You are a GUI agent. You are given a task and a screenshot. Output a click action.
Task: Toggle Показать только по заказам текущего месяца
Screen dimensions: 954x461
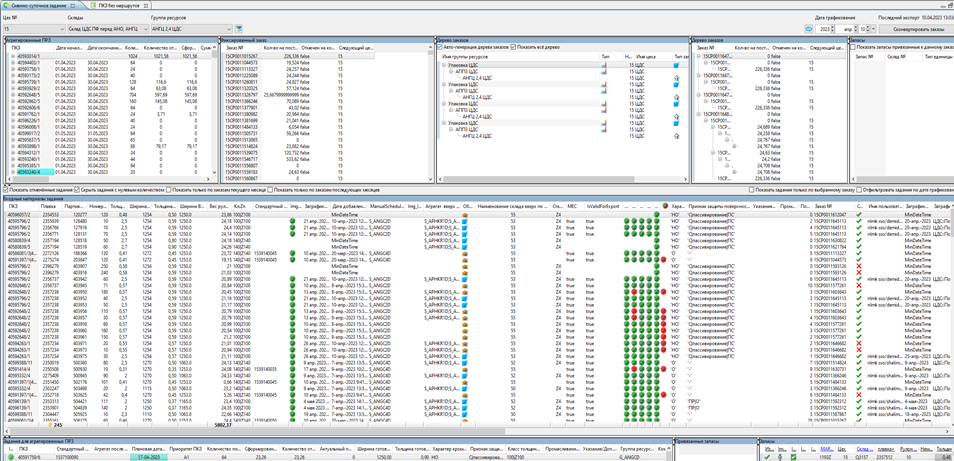tap(169, 190)
